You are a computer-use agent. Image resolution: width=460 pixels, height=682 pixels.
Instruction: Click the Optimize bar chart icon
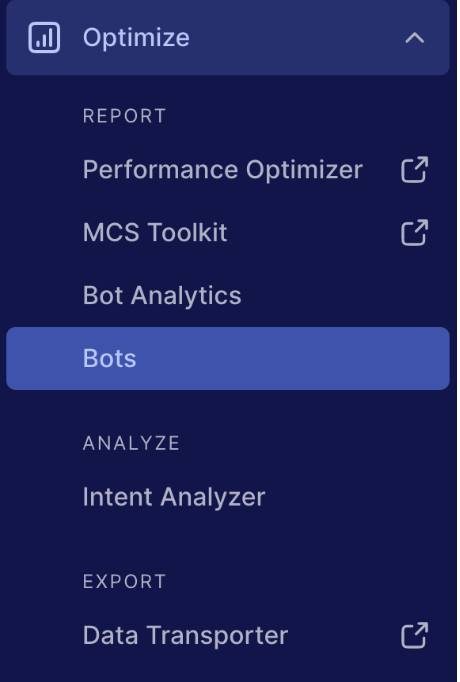click(44, 37)
